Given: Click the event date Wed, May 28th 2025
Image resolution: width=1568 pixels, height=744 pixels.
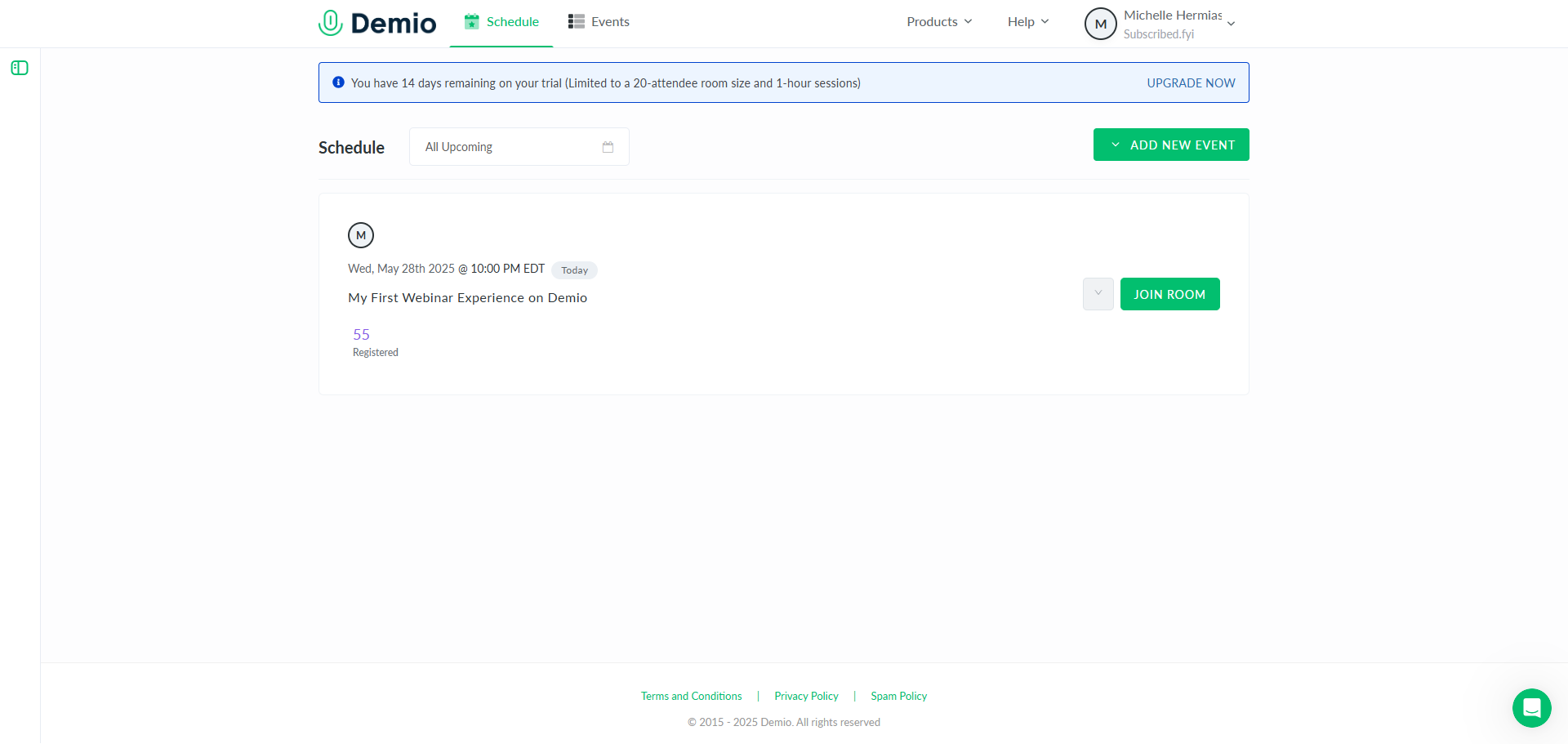Looking at the screenshot, I should click(401, 269).
